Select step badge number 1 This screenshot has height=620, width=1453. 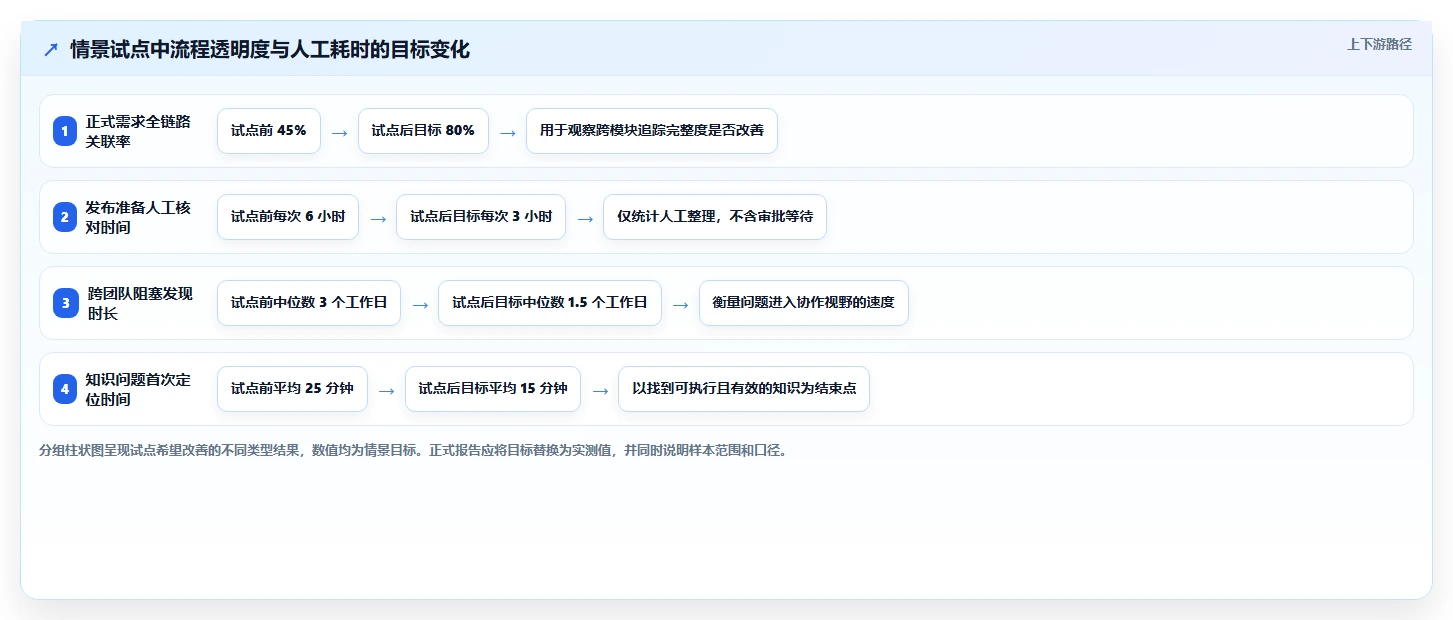[65, 131]
